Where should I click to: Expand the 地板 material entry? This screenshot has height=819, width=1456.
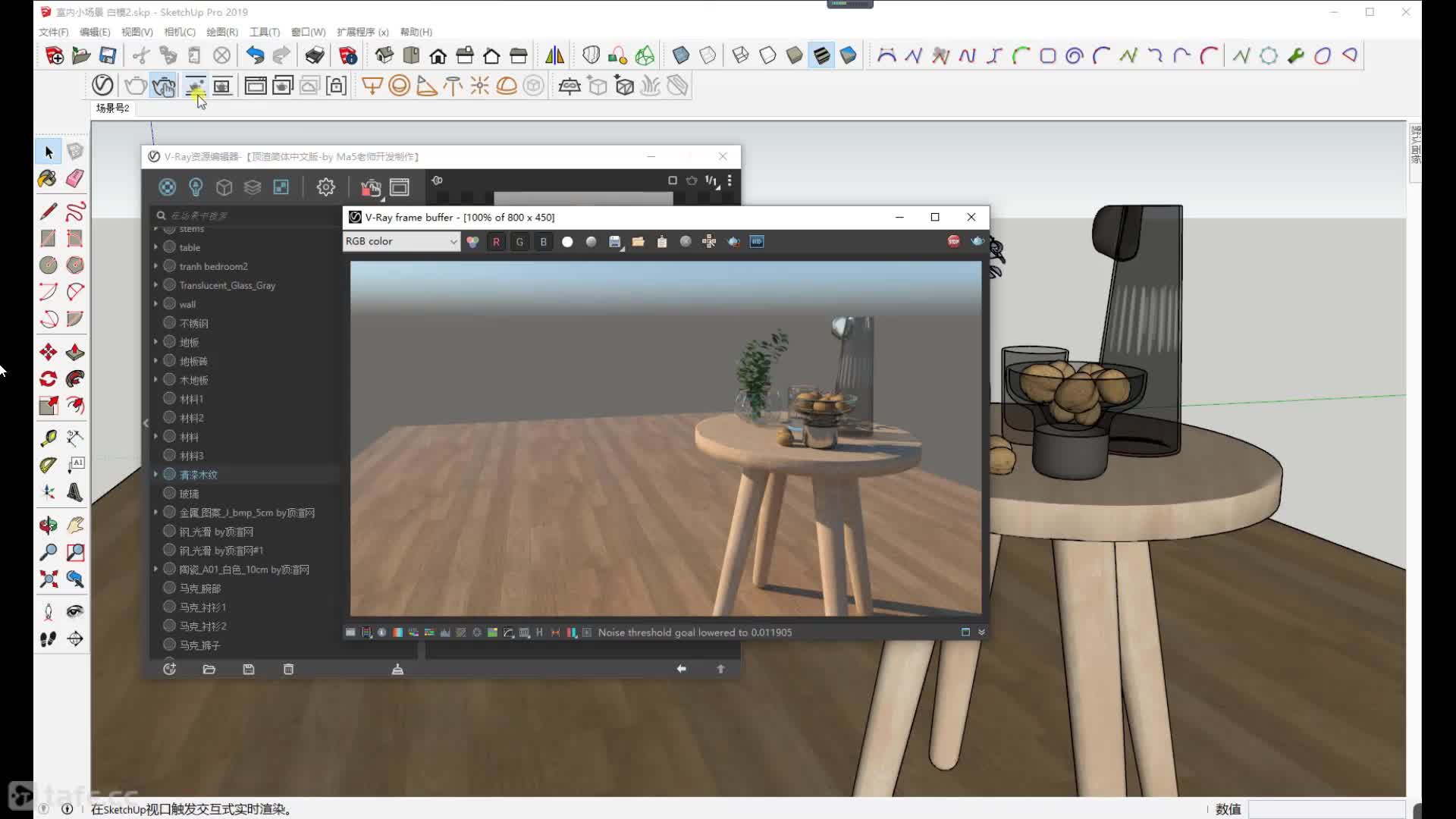tap(155, 342)
